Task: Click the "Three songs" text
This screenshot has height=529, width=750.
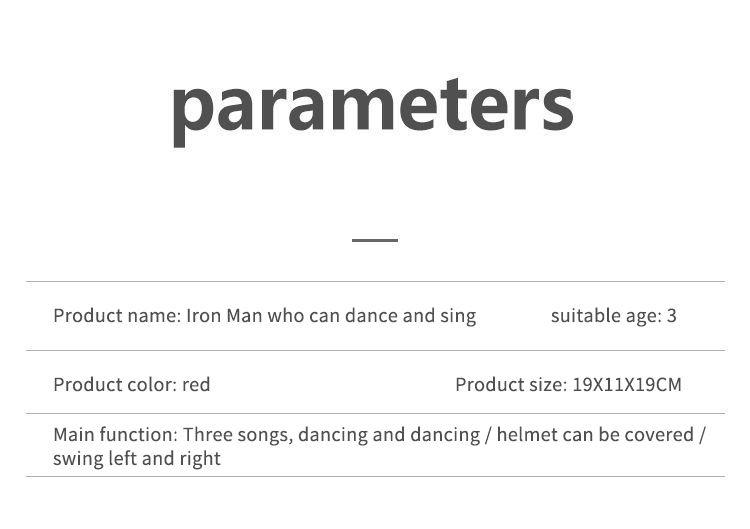Action: click(235, 435)
